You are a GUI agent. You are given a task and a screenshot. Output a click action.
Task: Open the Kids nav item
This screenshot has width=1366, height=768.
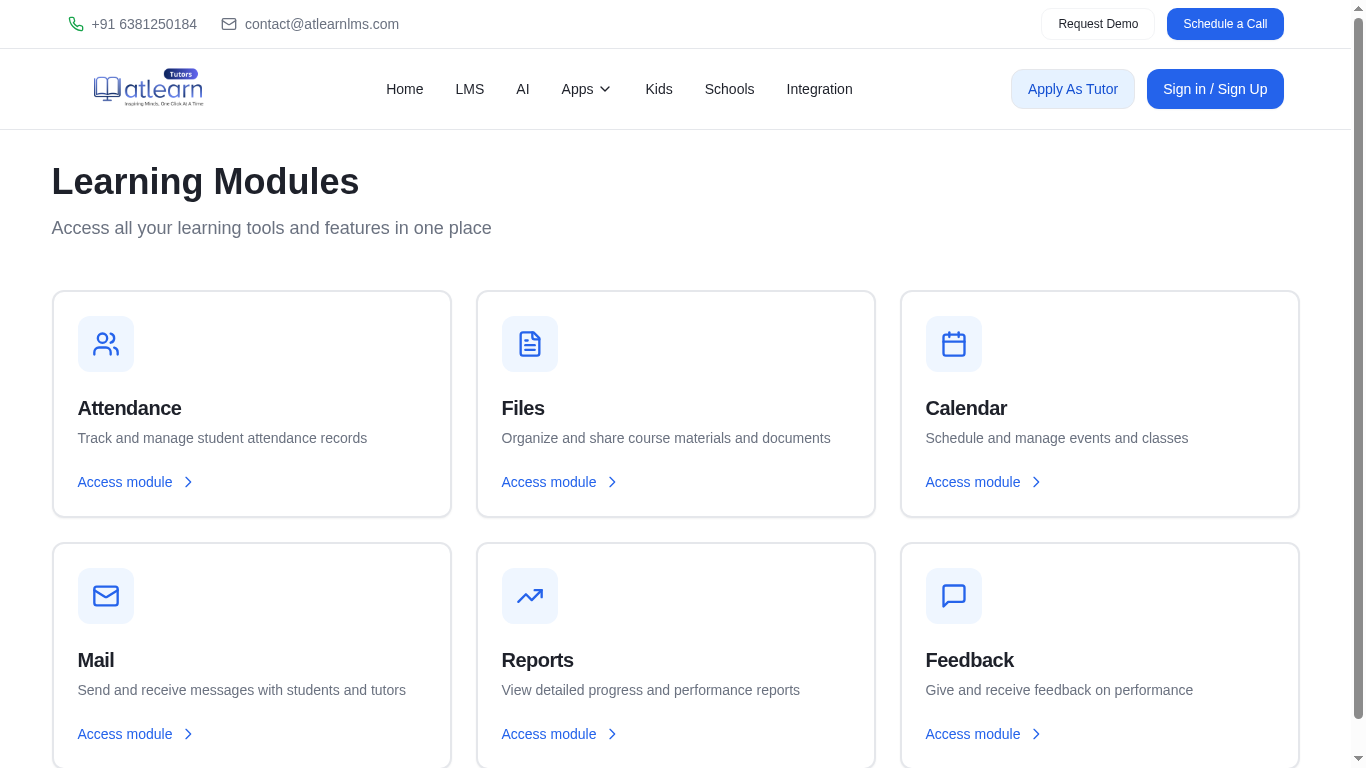(x=659, y=89)
